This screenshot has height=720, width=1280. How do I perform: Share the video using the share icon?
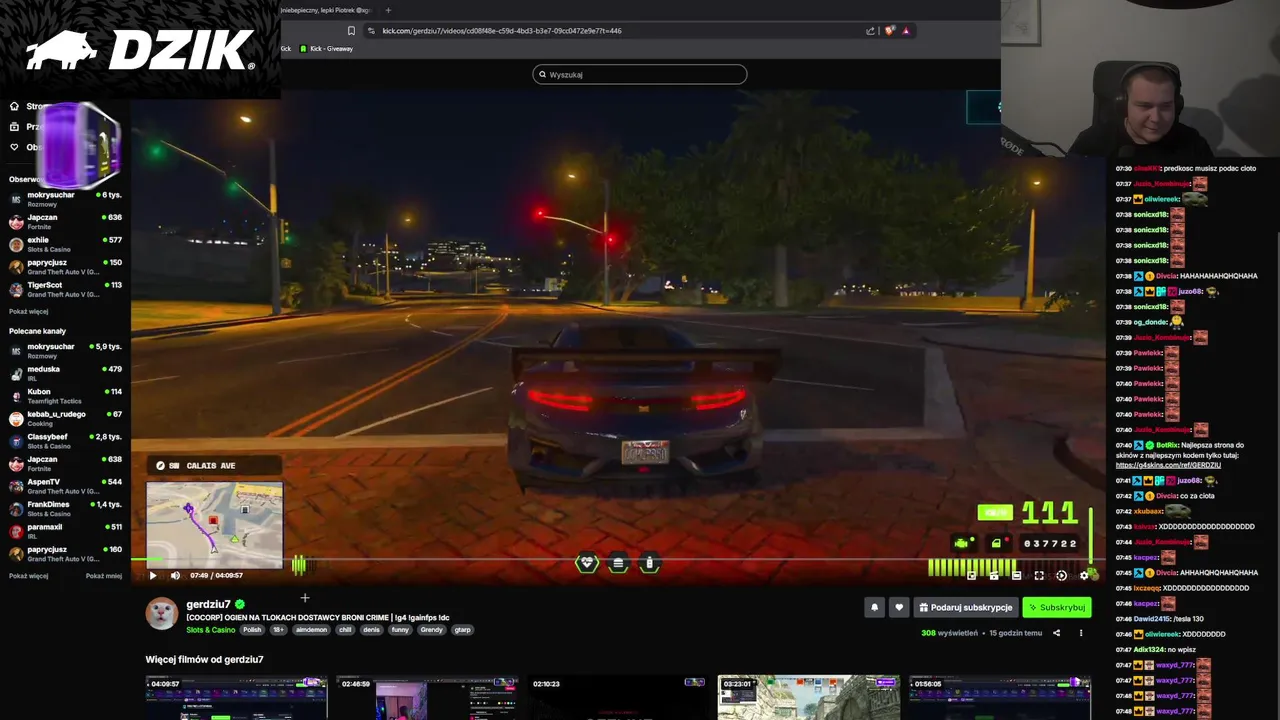1056,633
